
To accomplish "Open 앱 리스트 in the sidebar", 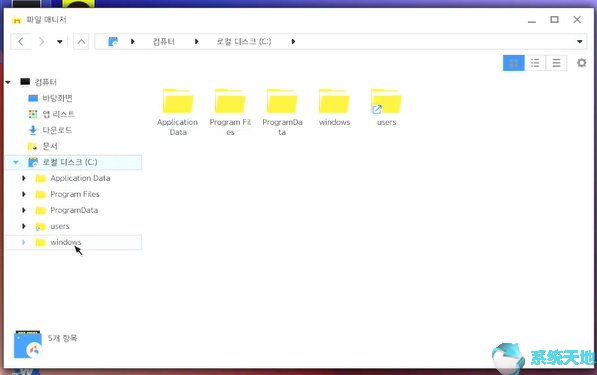I will click(58, 114).
